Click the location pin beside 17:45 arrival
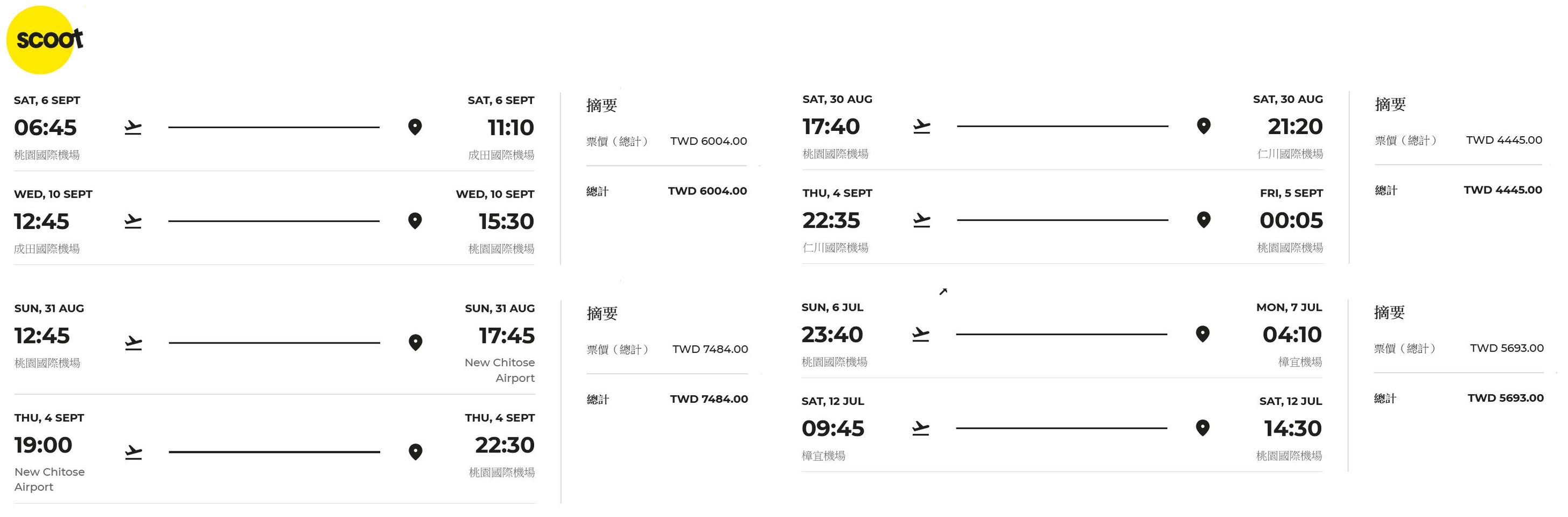Screen dimensions: 1568x517 pyautogui.click(x=415, y=343)
